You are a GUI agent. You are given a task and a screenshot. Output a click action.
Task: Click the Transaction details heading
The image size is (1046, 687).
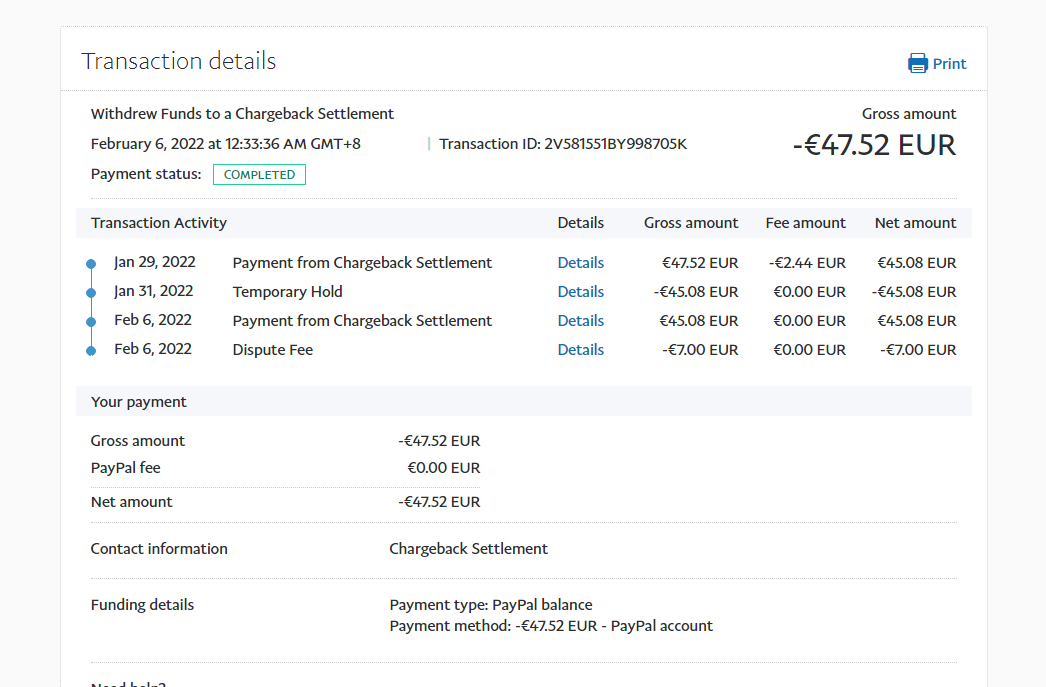click(178, 61)
